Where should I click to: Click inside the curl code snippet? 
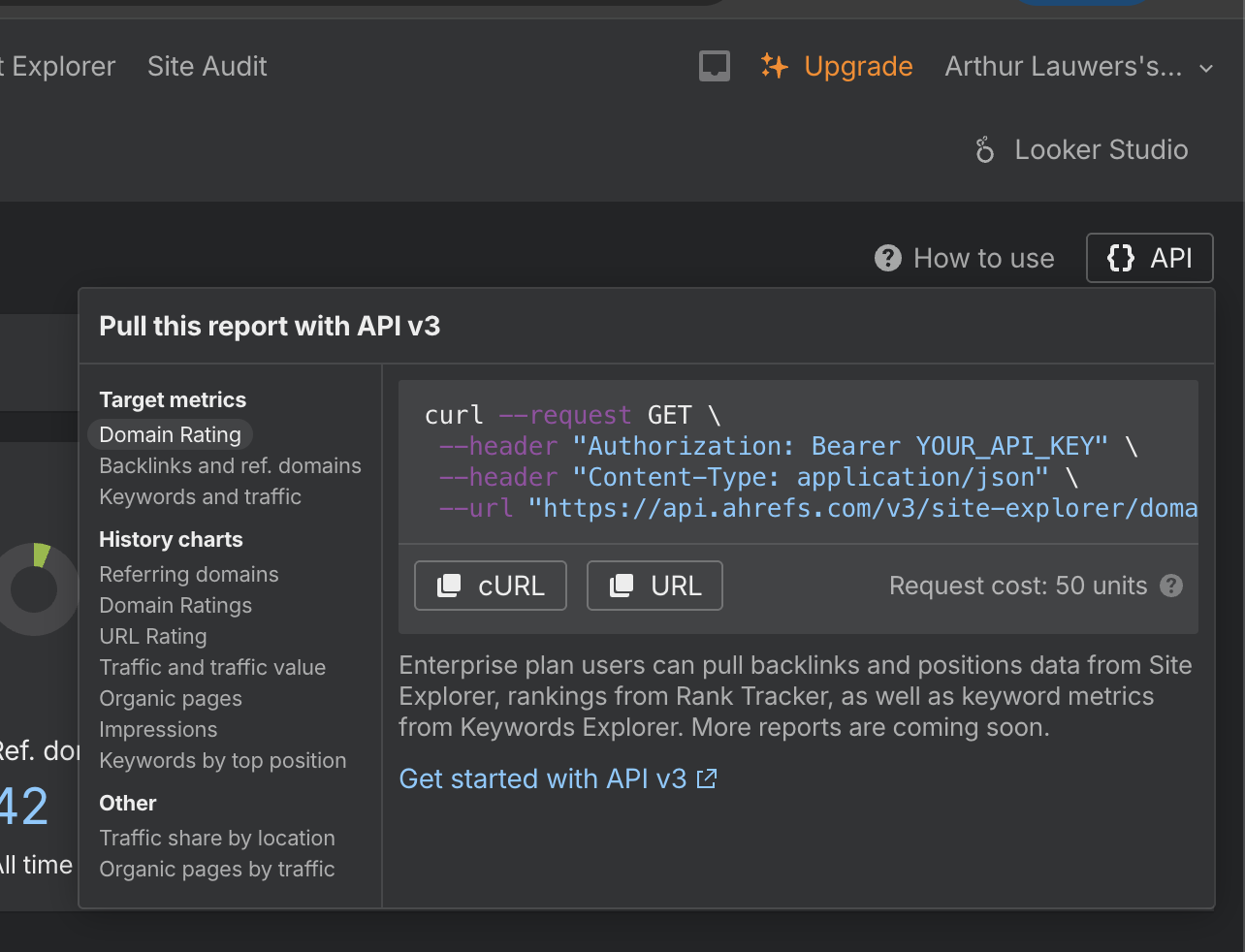tap(795, 461)
